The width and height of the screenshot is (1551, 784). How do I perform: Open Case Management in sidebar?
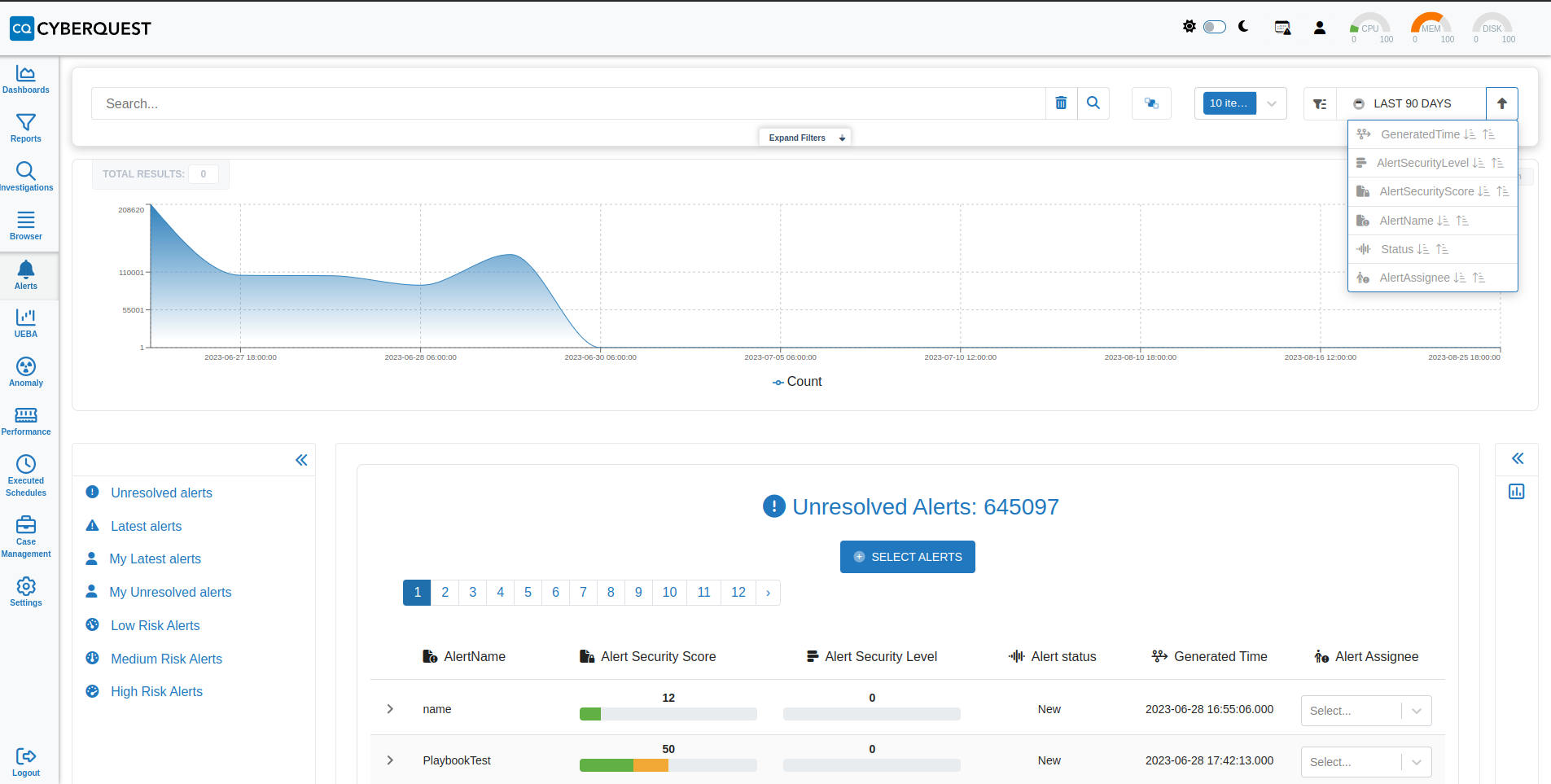coord(26,537)
